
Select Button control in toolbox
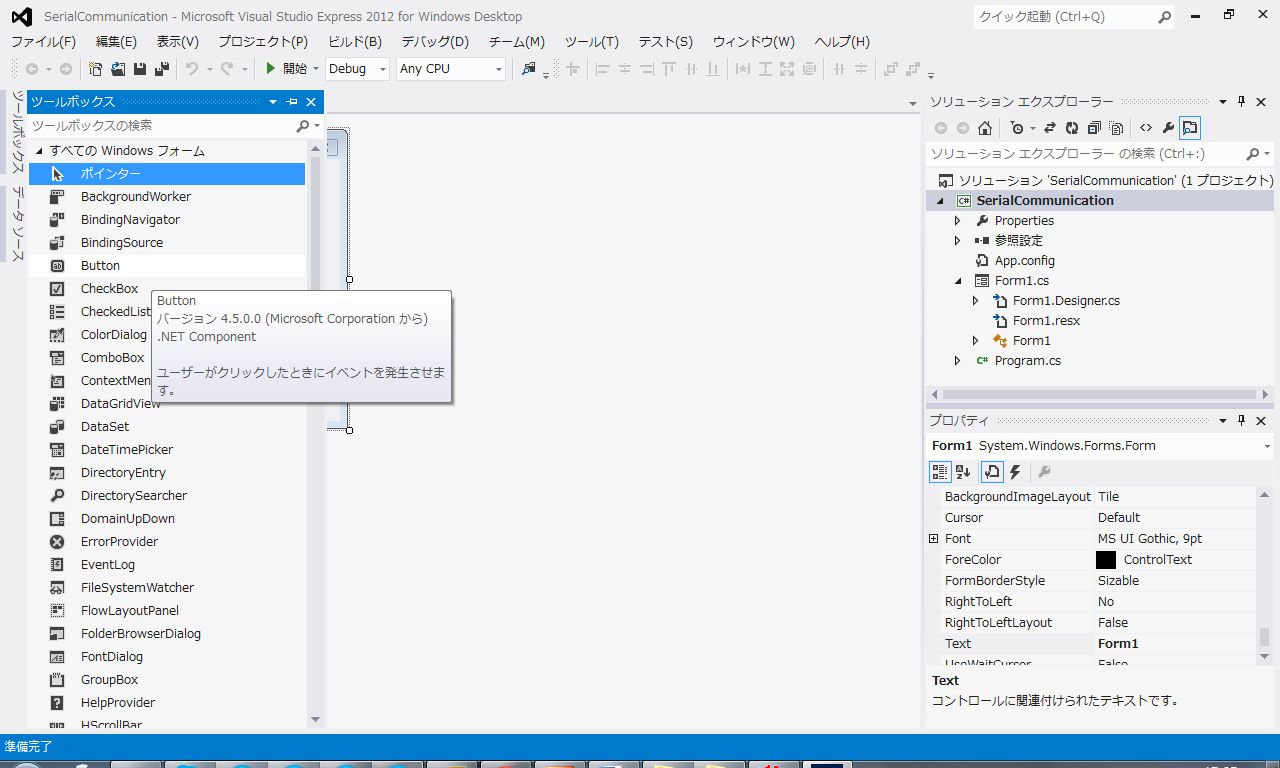pyautogui.click(x=167, y=266)
